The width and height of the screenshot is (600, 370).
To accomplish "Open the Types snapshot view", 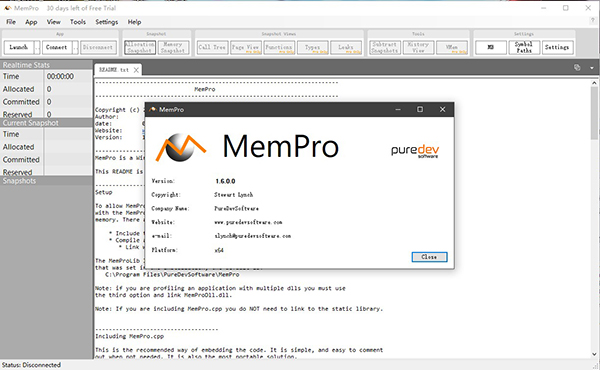I will (x=313, y=47).
